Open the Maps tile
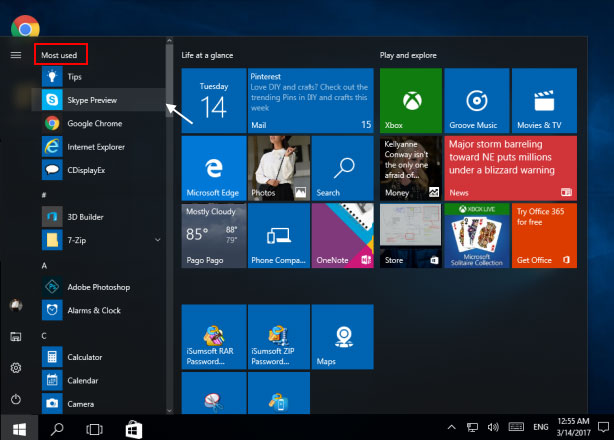The width and height of the screenshot is (614, 440). 343,337
